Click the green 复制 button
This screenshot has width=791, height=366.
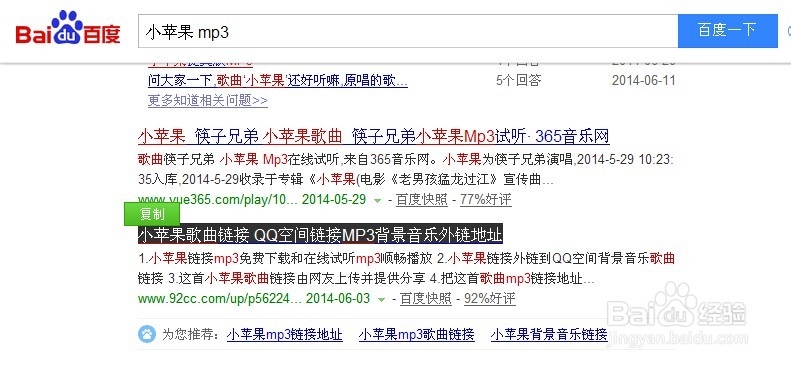tap(152, 214)
